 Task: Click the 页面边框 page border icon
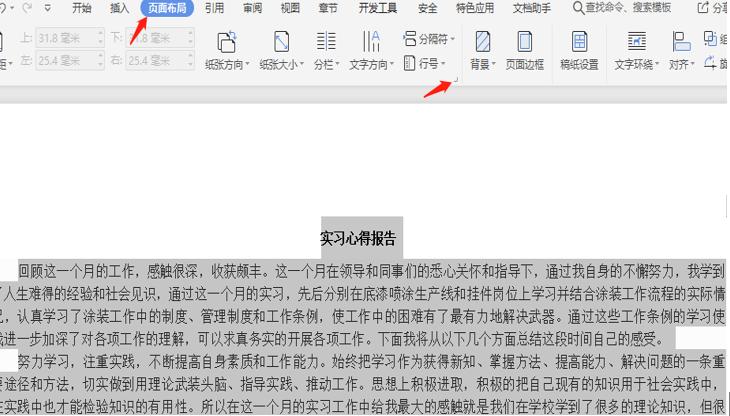[525, 42]
